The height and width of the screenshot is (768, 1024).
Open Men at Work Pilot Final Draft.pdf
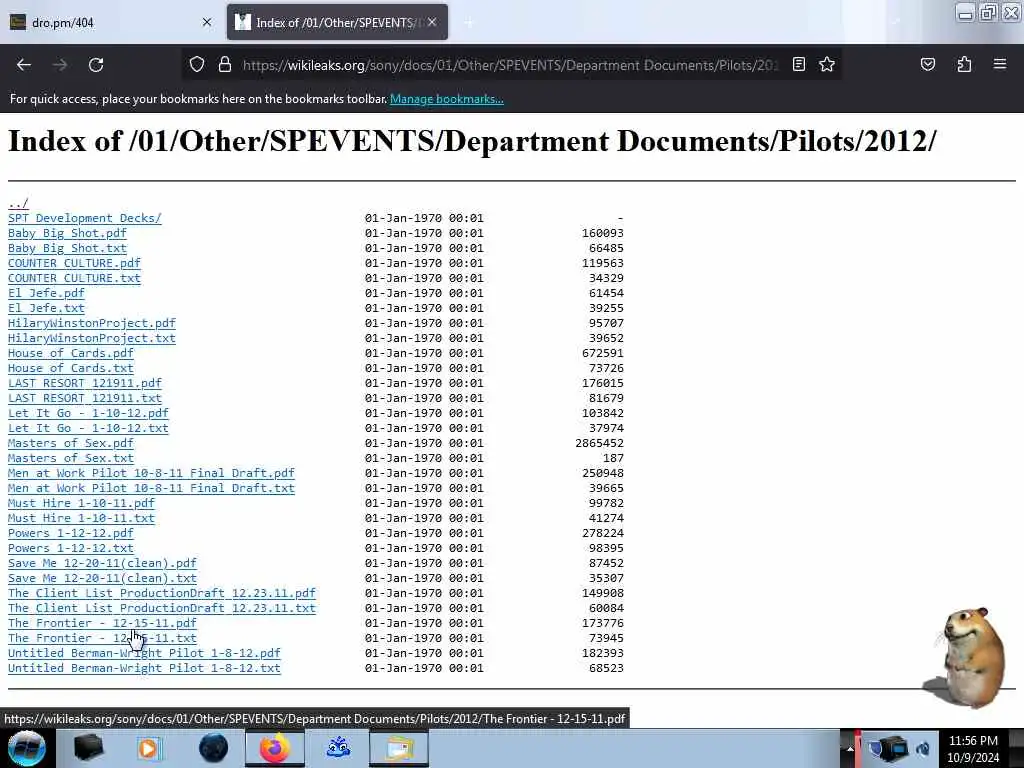(152, 473)
